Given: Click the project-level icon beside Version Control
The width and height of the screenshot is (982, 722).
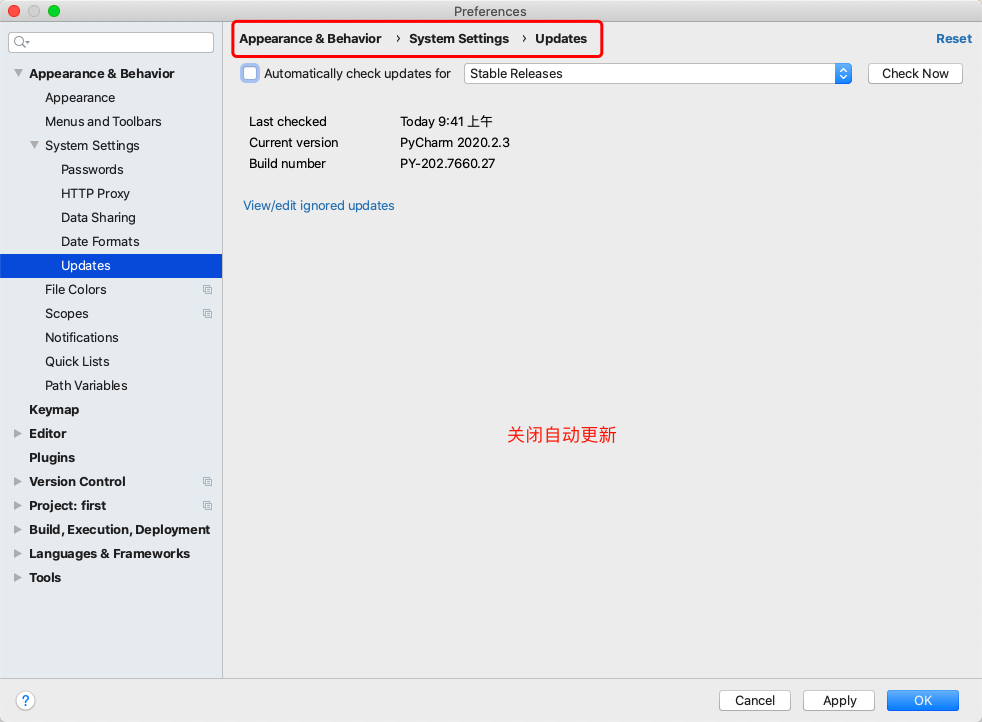Looking at the screenshot, I should [207, 482].
